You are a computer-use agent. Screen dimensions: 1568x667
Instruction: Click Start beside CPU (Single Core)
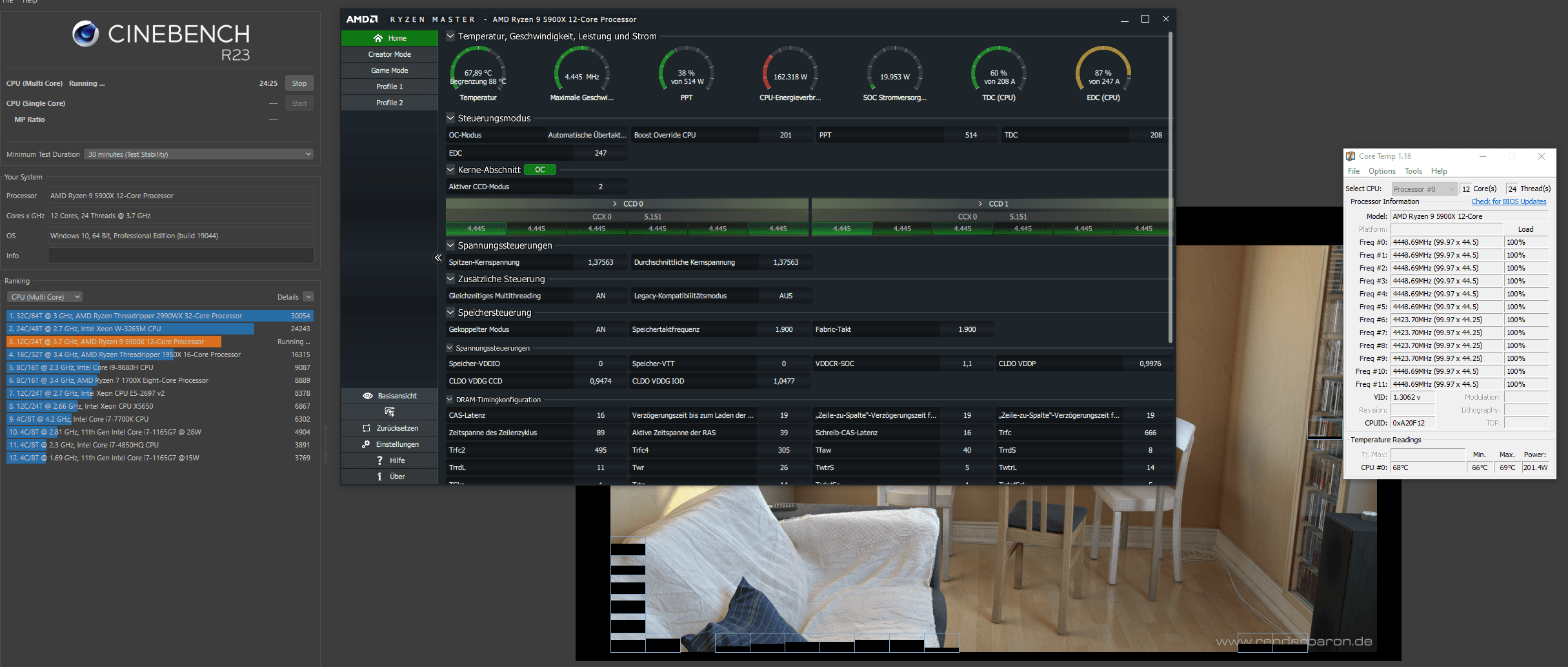[299, 103]
